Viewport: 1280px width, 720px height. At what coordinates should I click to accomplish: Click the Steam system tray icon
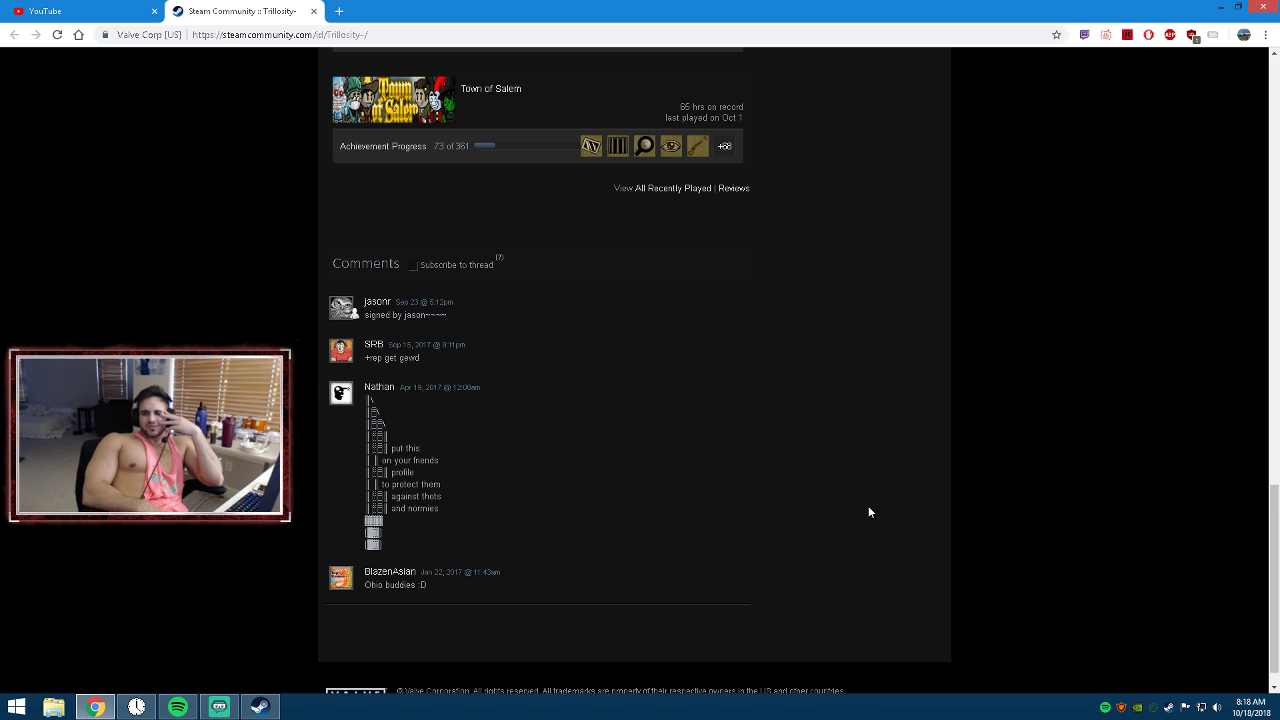(1169, 707)
